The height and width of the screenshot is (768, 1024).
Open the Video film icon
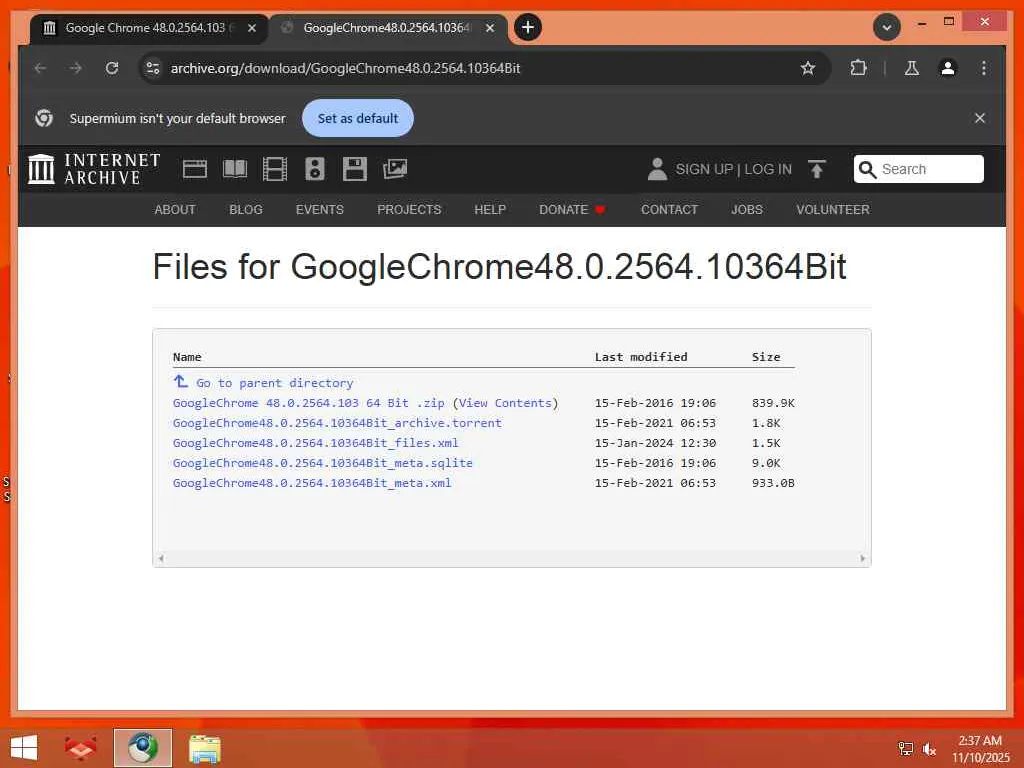pos(275,169)
